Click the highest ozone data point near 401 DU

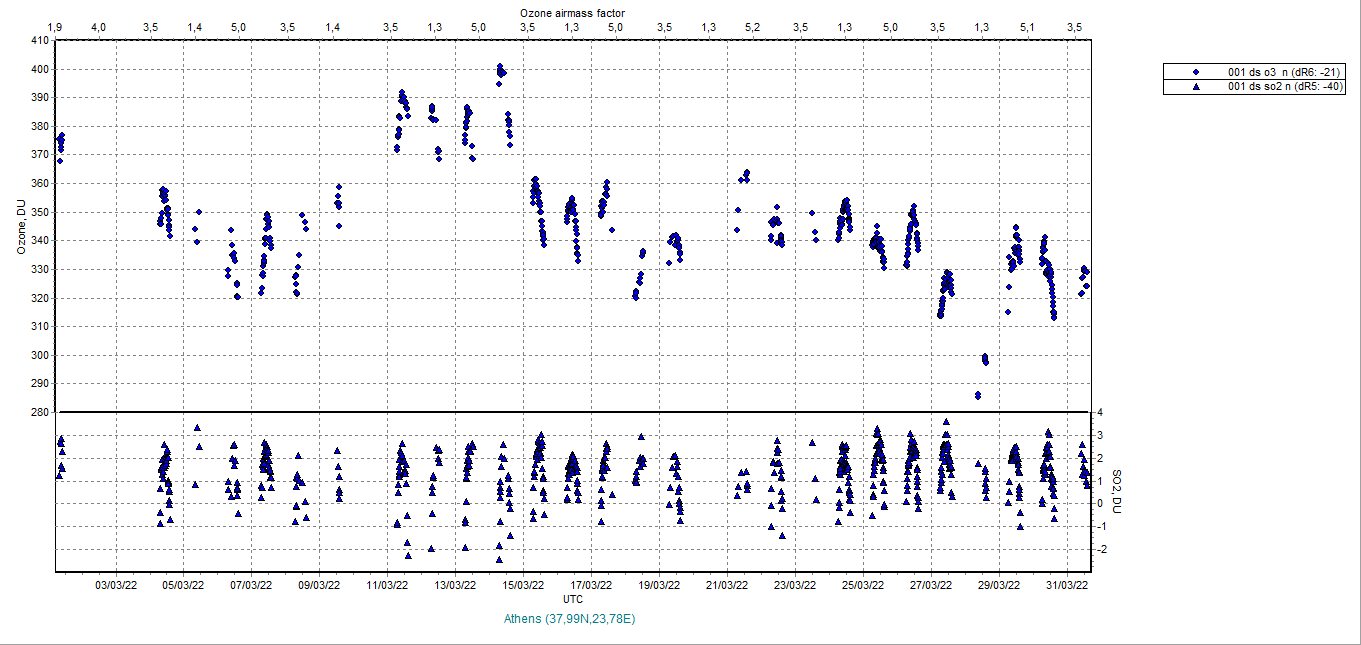(500, 67)
